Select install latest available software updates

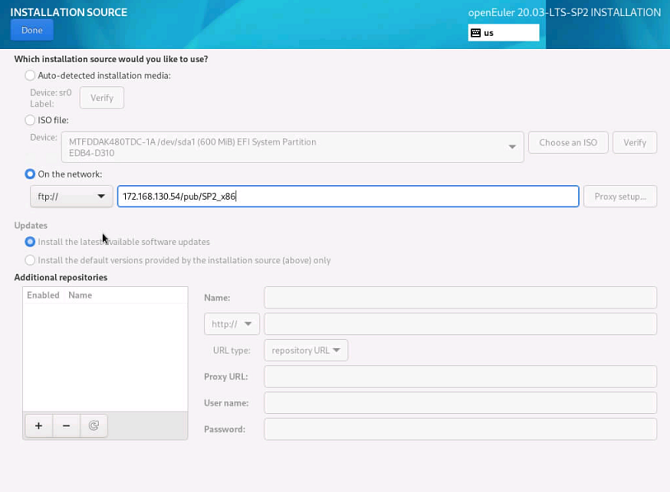point(30,242)
